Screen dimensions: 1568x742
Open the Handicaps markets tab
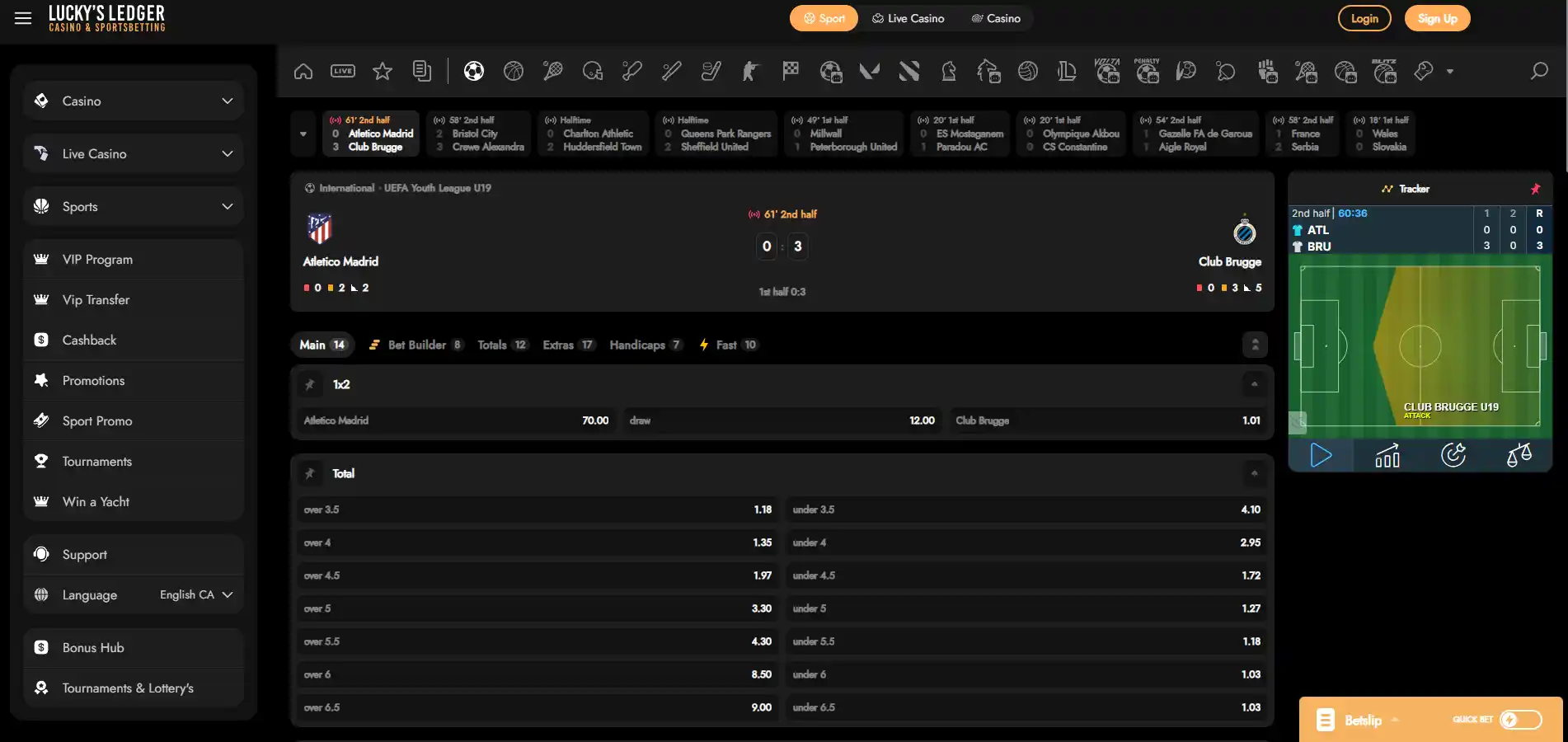point(646,345)
